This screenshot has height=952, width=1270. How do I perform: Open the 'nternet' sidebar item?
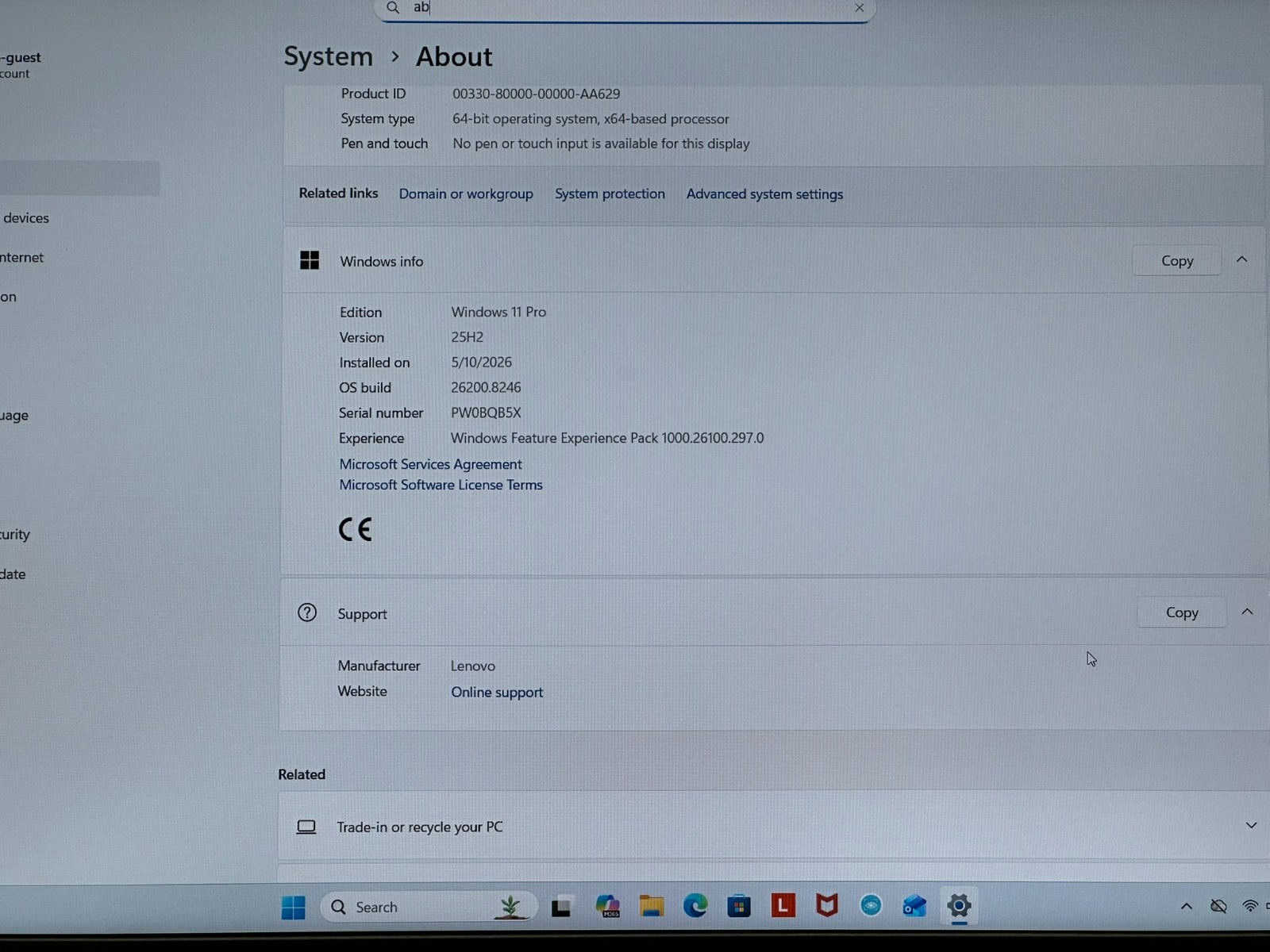pos(22,258)
